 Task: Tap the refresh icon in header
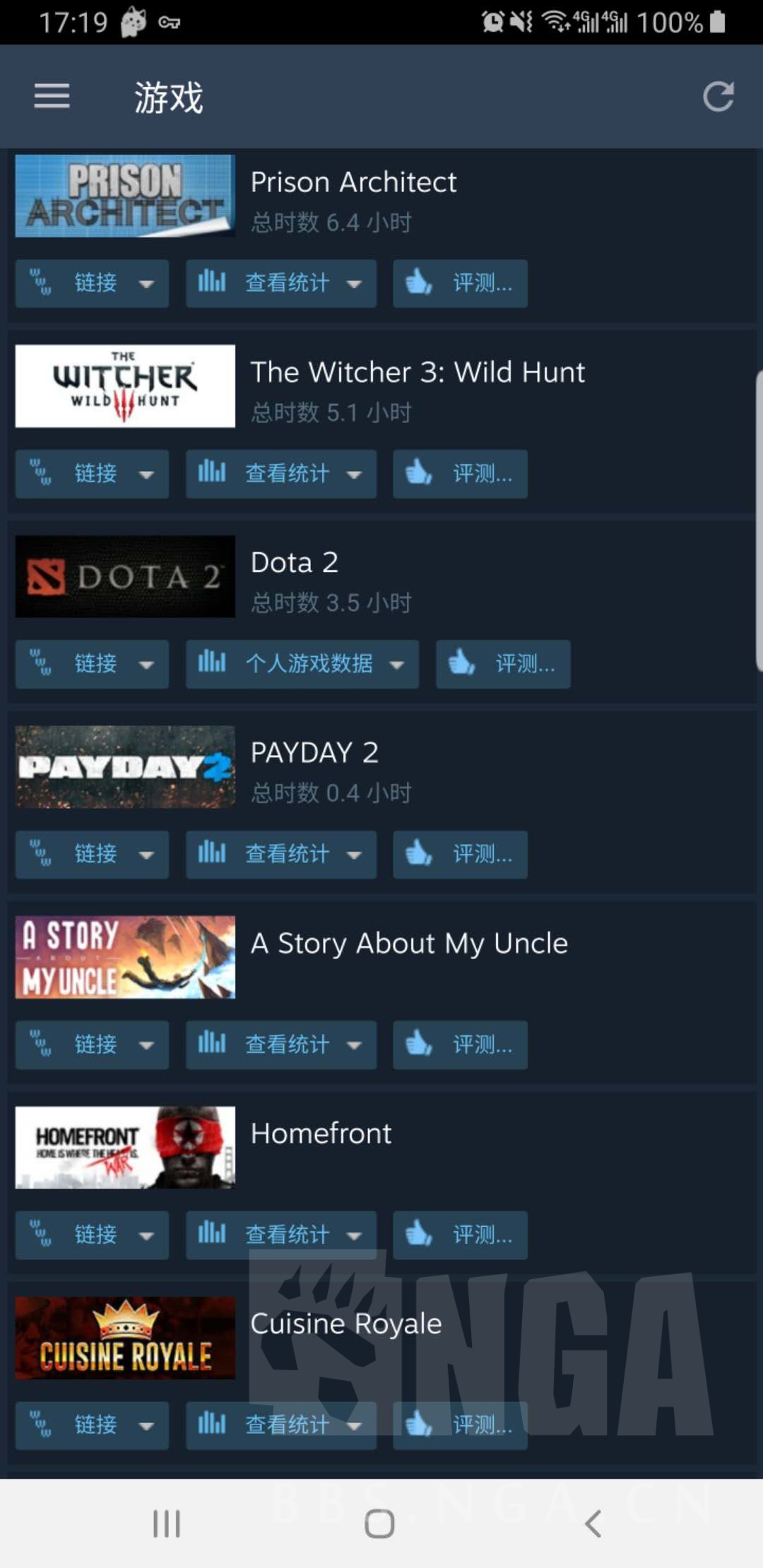[718, 96]
